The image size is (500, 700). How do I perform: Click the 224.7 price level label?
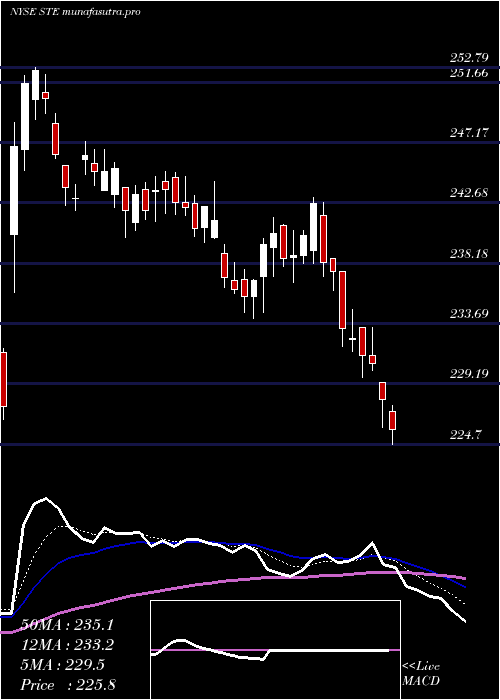coord(465,434)
